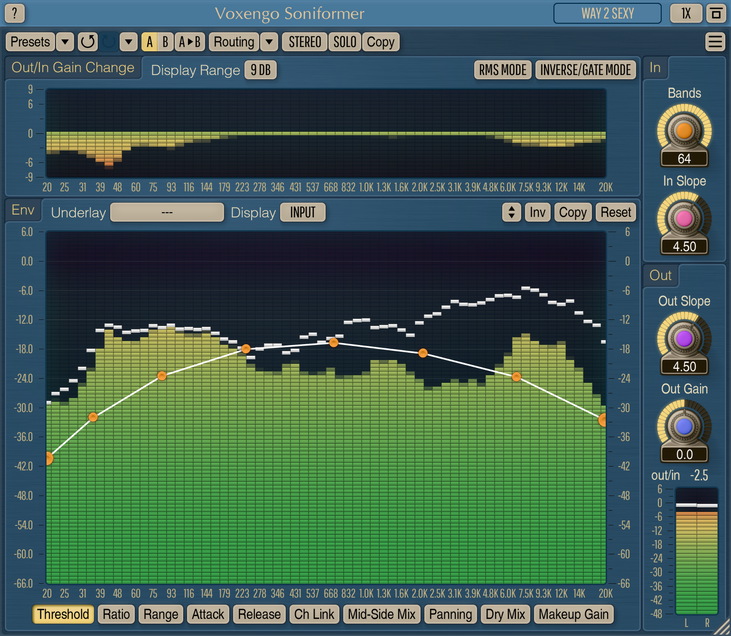Select the Ch Link envelope tab

pyautogui.click(x=314, y=615)
